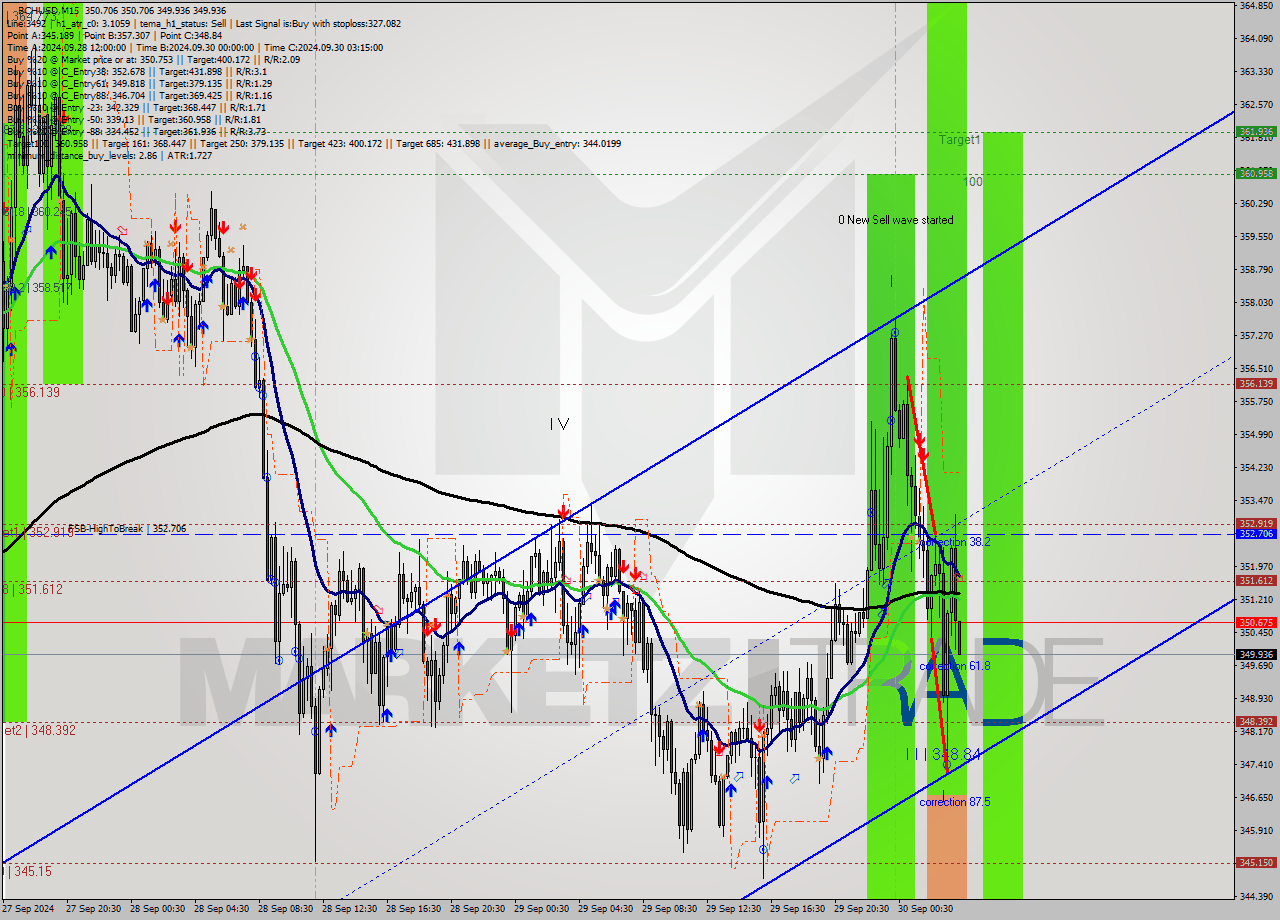Click the red 348.392 axis price tag
Screen dimensions: 1280x920
coord(1256,721)
